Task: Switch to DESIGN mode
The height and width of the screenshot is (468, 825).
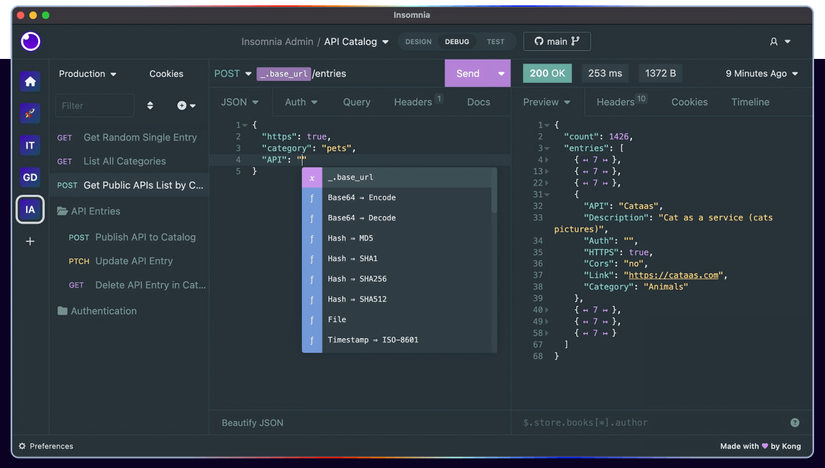Action: [418, 42]
